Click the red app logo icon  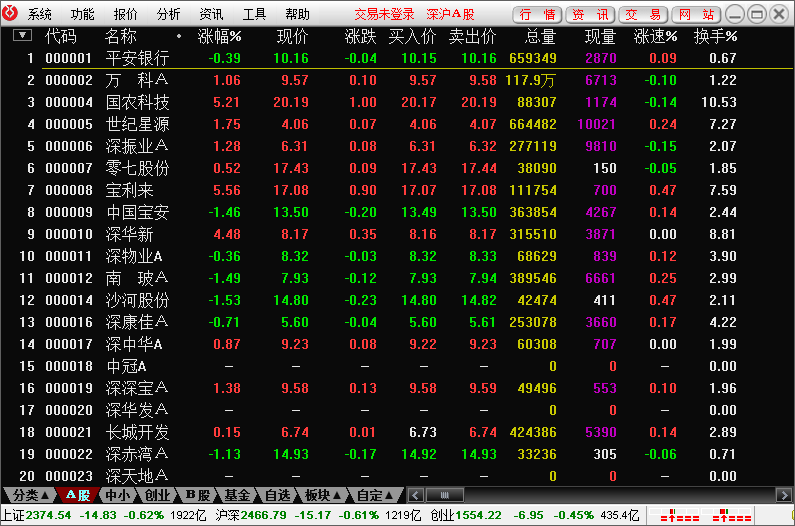[x=10, y=14]
